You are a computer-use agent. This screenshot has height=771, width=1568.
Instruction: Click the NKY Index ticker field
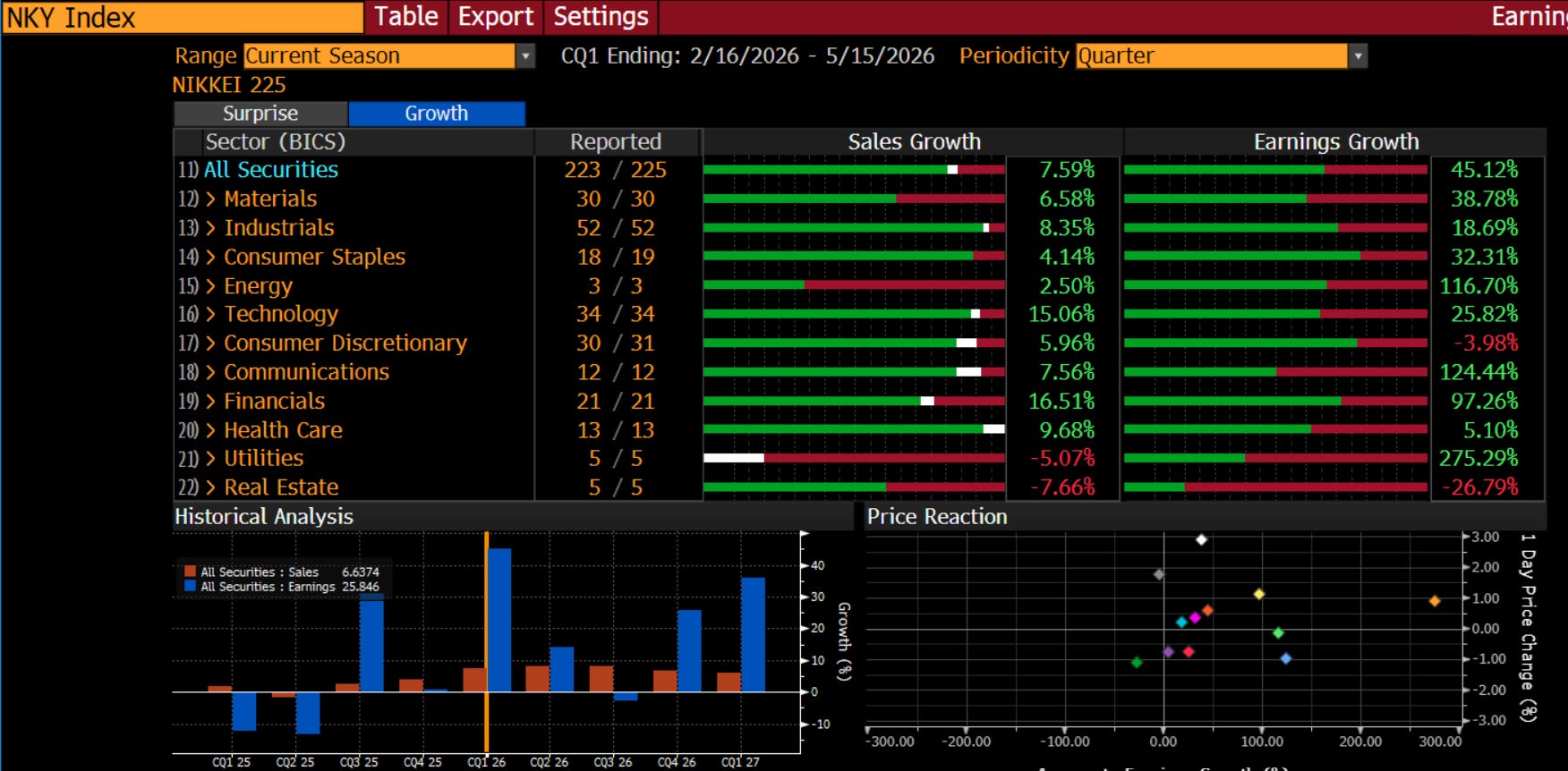pos(183,17)
